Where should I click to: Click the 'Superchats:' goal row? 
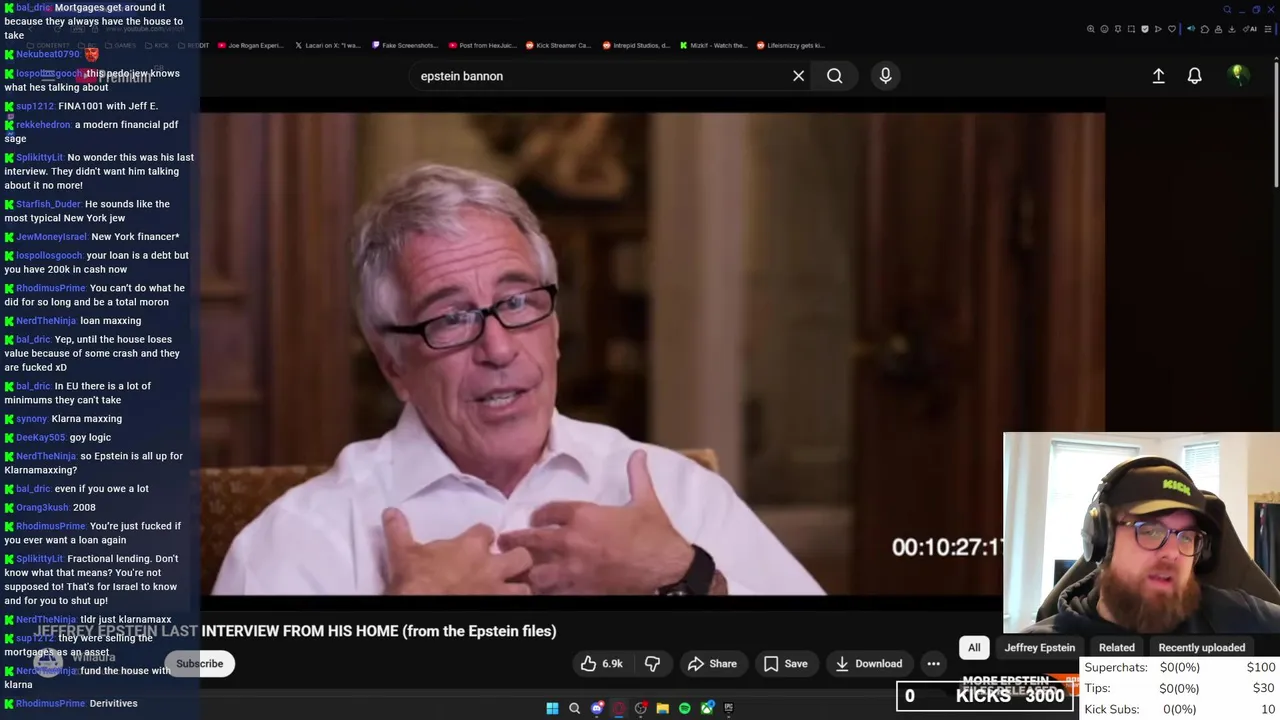pyautogui.click(x=1179, y=667)
